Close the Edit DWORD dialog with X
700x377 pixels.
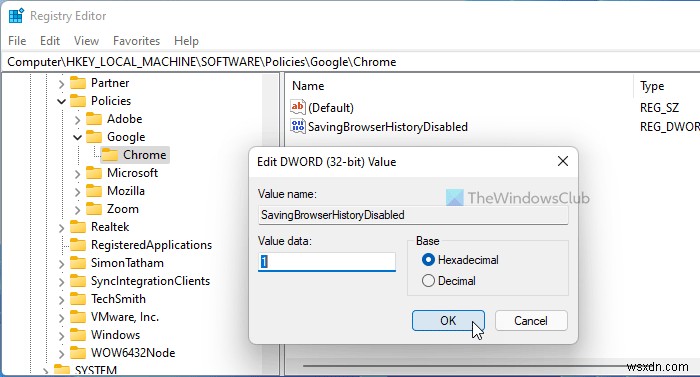(x=563, y=161)
